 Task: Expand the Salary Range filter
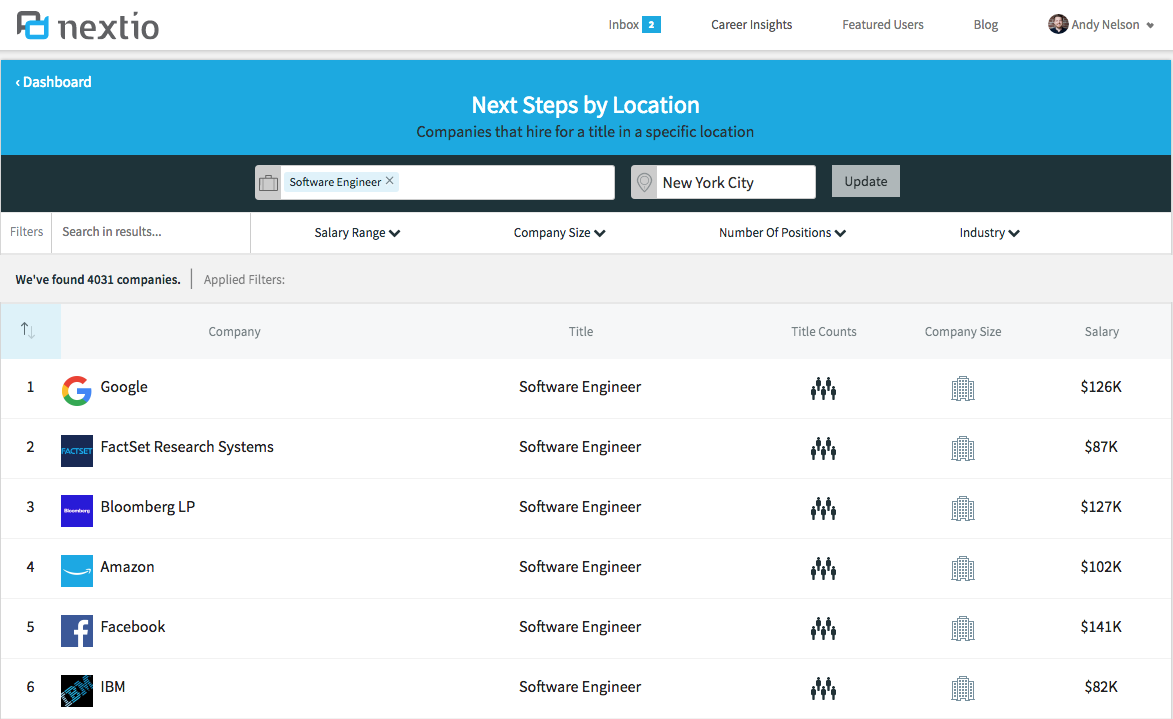357,233
